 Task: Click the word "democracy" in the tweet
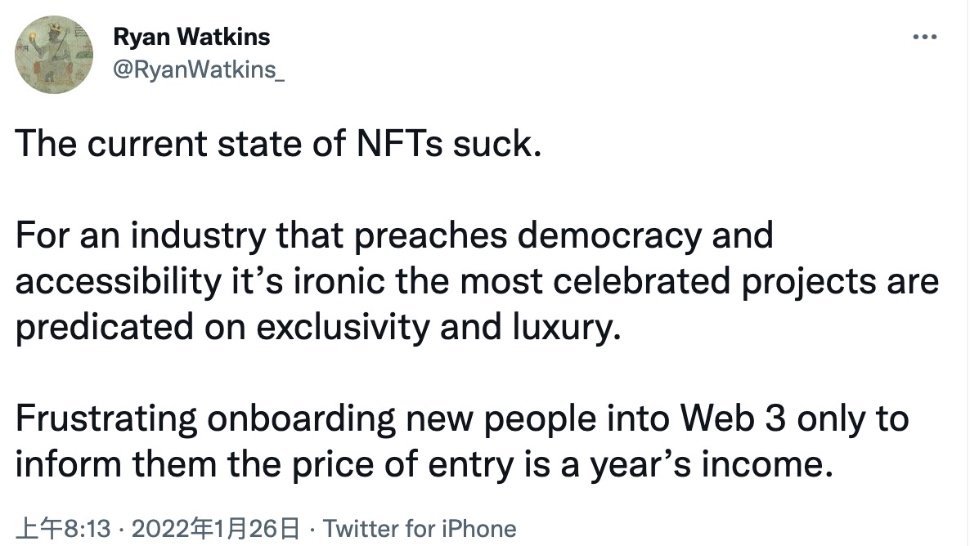[x=609, y=236]
